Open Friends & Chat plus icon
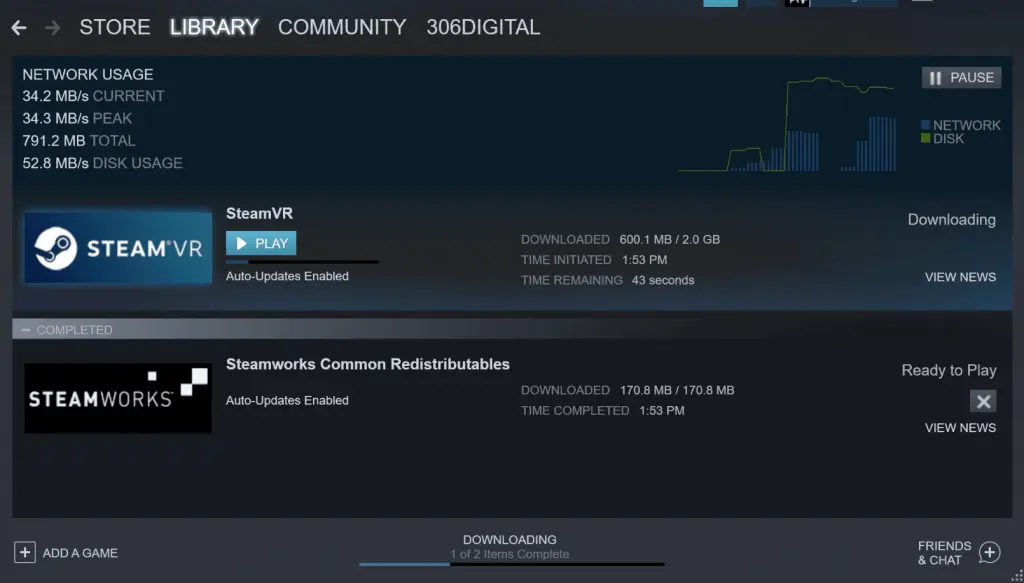Image resolution: width=1024 pixels, height=583 pixels. (x=989, y=553)
